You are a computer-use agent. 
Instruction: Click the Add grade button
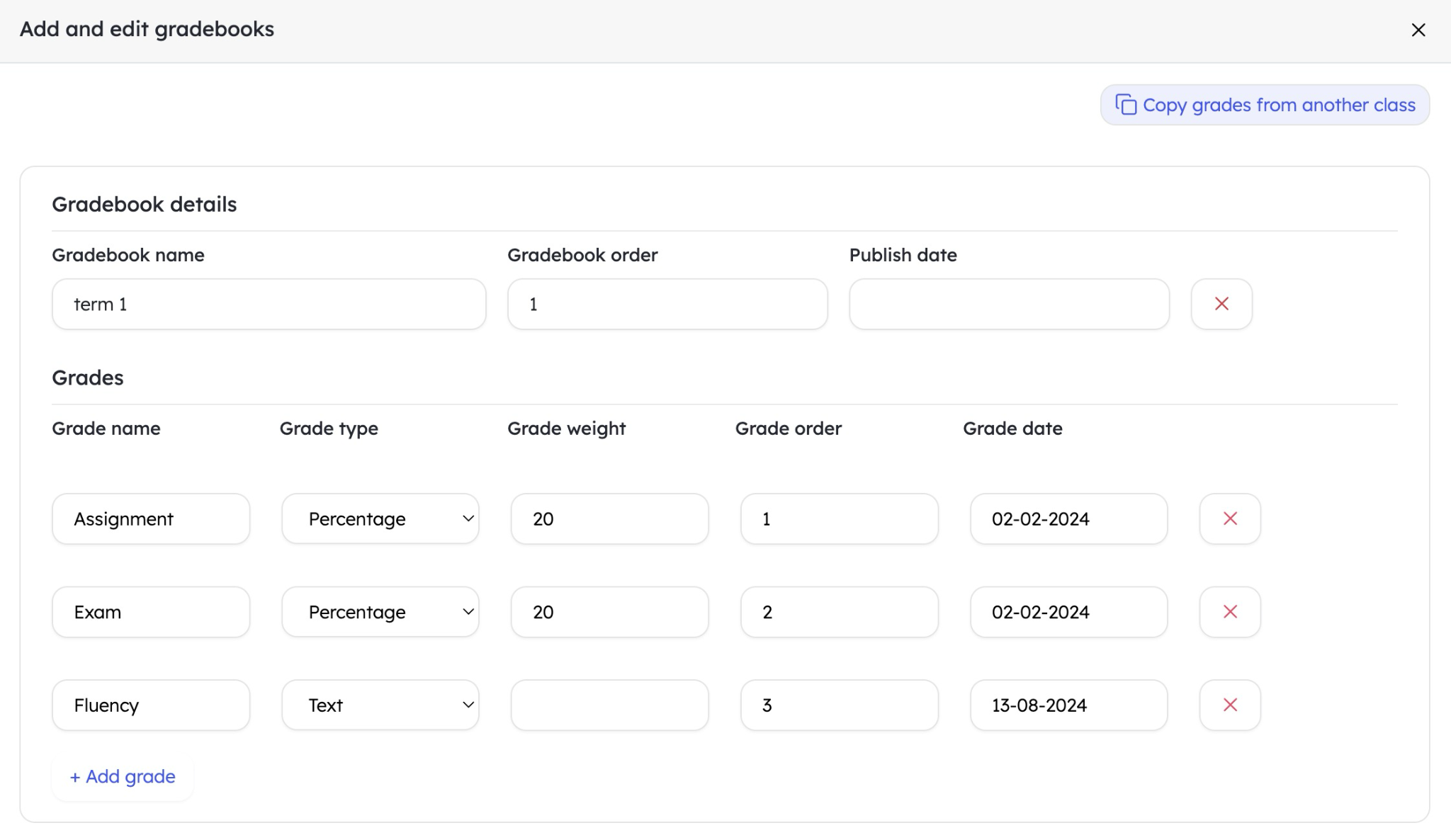tap(122, 776)
